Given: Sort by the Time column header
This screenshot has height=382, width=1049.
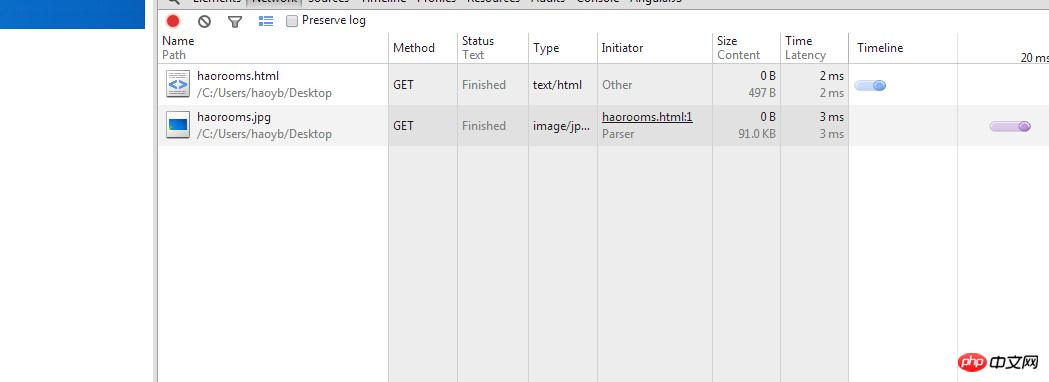Looking at the screenshot, I should tap(798, 41).
